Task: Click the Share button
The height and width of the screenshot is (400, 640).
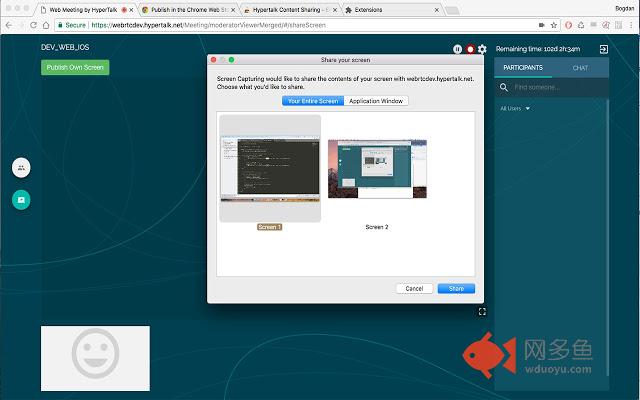Action: point(456,289)
